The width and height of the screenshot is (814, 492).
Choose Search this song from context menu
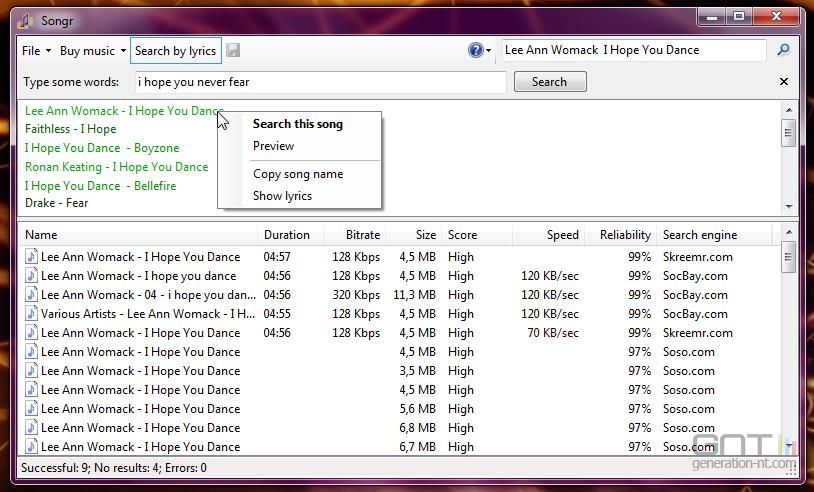(x=298, y=124)
